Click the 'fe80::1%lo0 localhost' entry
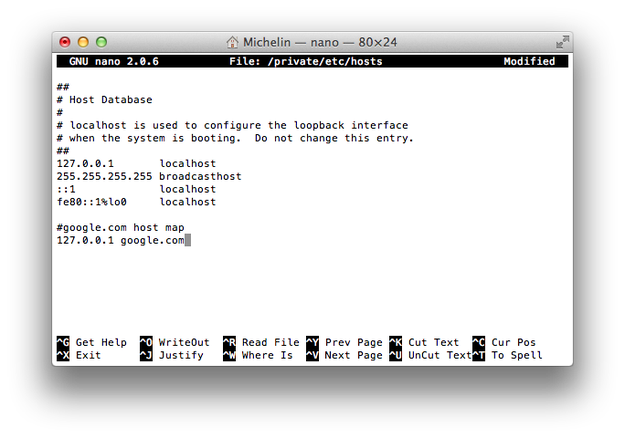625x438 pixels. click(136, 202)
